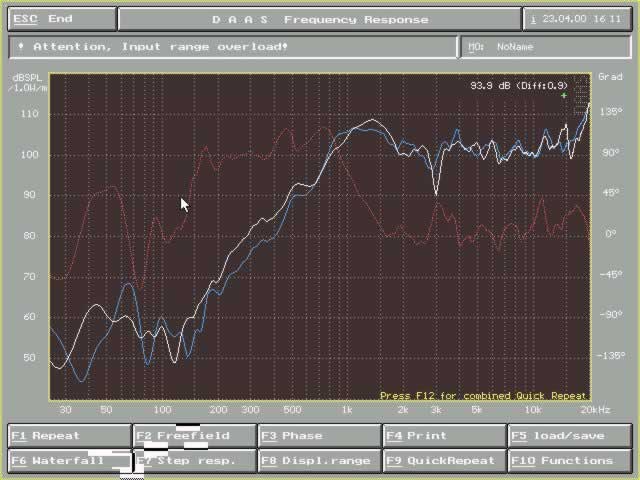Image resolution: width=640 pixels, height=480 pixels.
Task: Click the DAAS Frequency Response title bar
Action: tap(319, 19)
